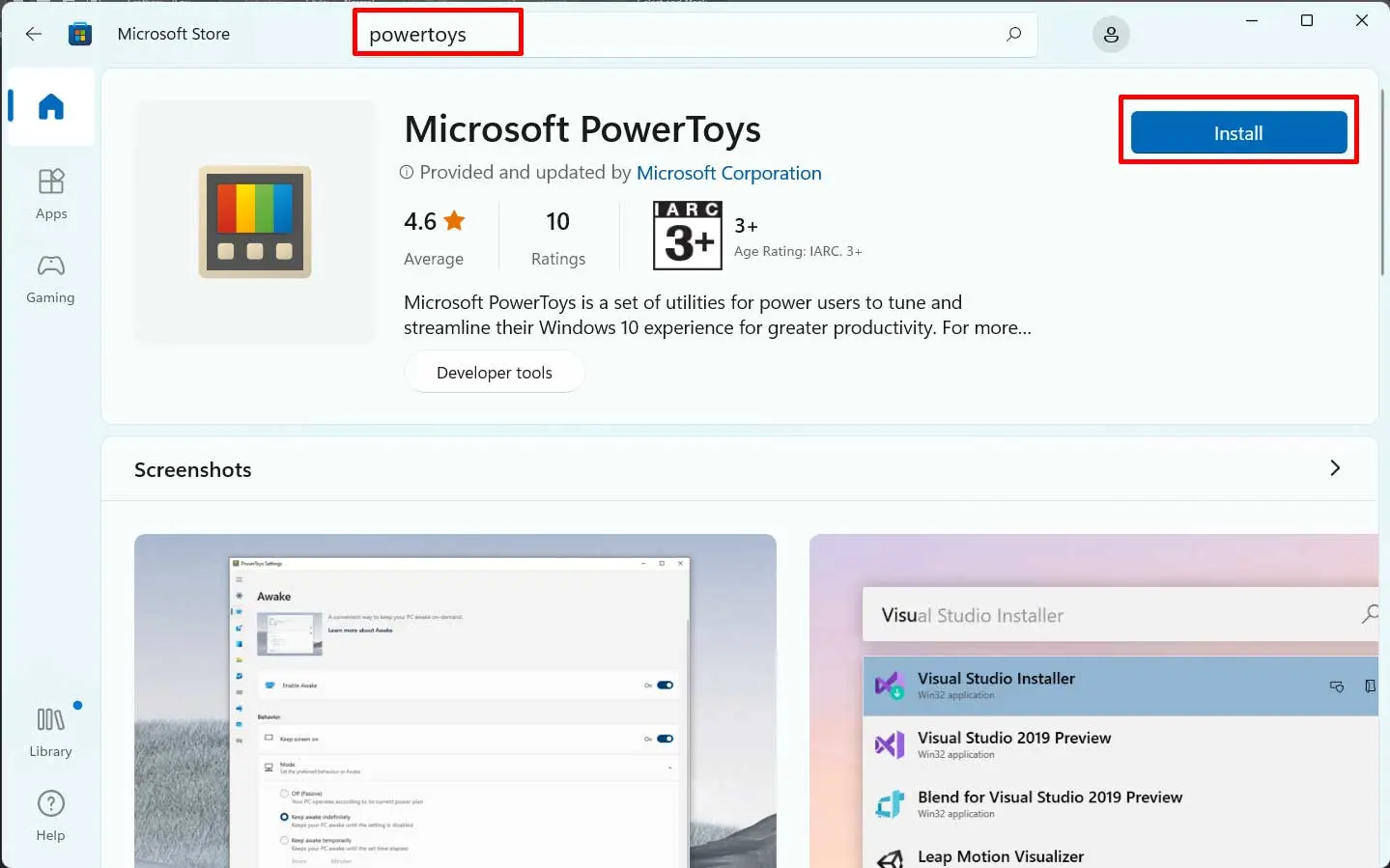Click the vertical scrollbar on right edge
This screenshot has height=868, width=1390.
[x=1382, y=183]
